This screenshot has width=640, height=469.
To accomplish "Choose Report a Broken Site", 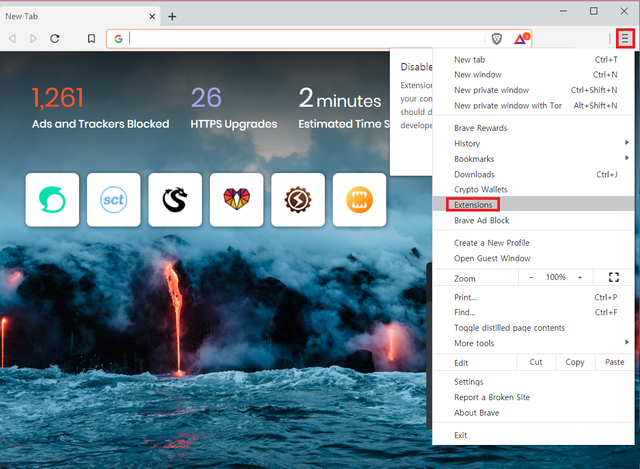I will click(x=533, y=397).
